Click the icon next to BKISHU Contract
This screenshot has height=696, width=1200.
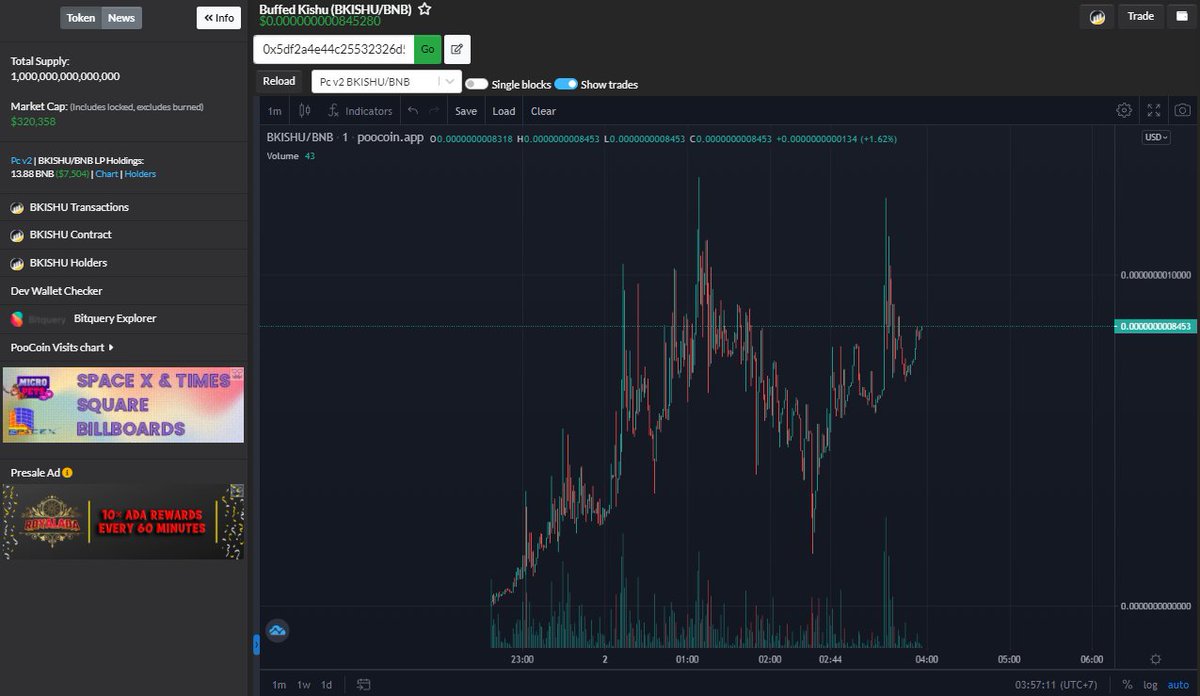coord(17,235)
